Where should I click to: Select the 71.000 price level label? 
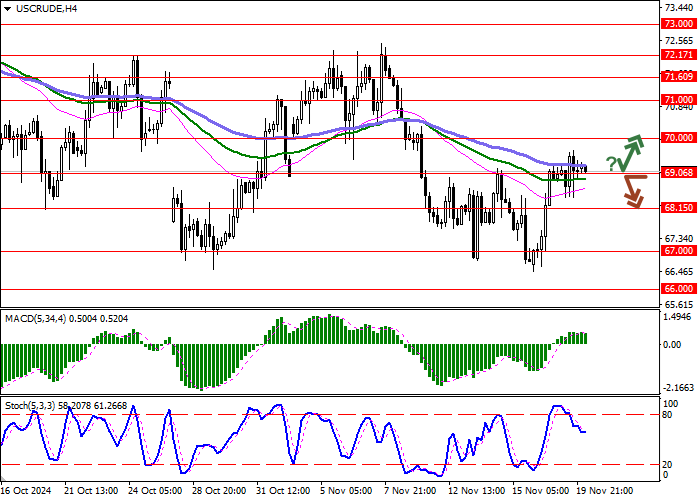tap(679, 100)
